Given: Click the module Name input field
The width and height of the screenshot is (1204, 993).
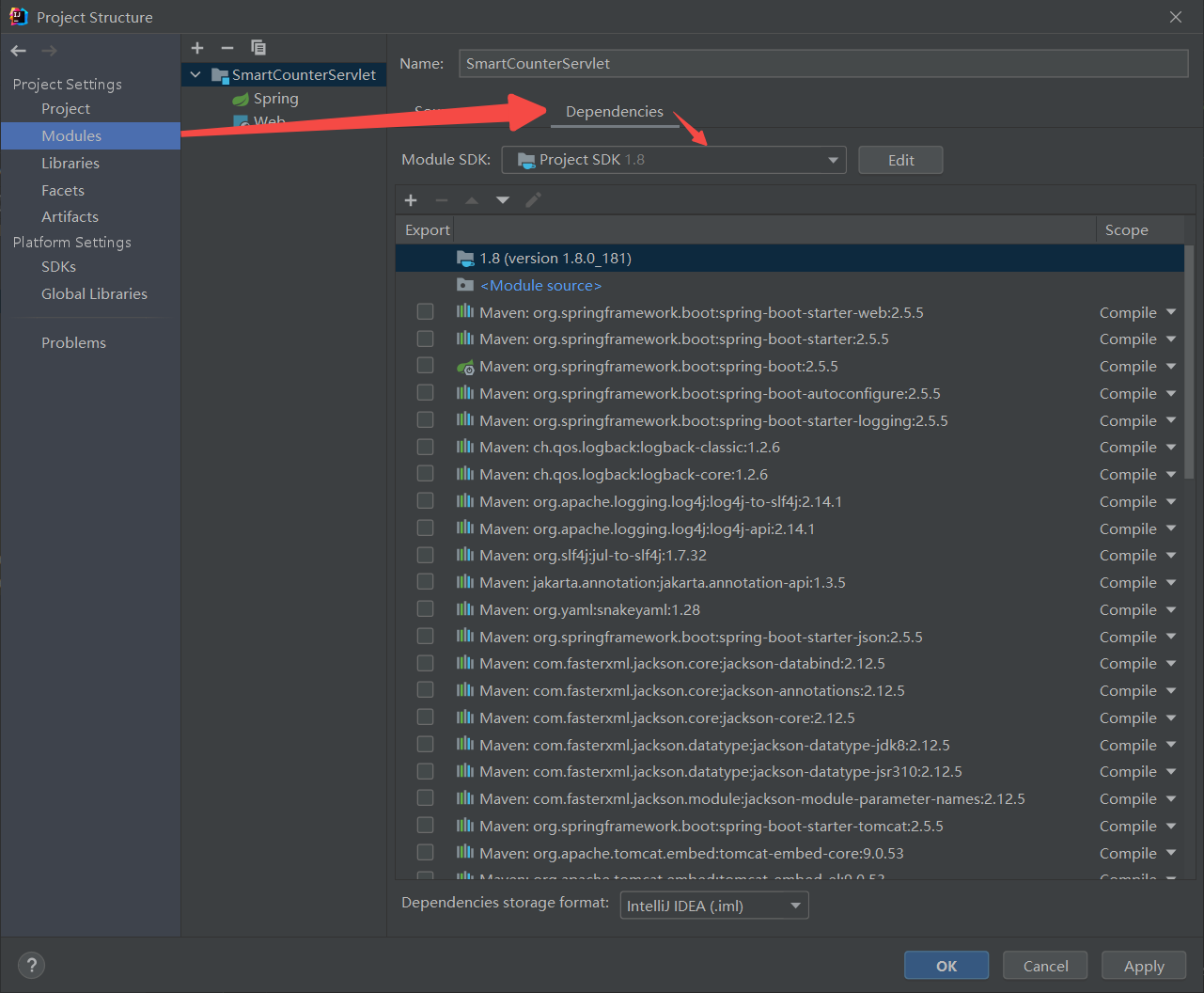Looking at the screenshot, I should click(823, 63).
